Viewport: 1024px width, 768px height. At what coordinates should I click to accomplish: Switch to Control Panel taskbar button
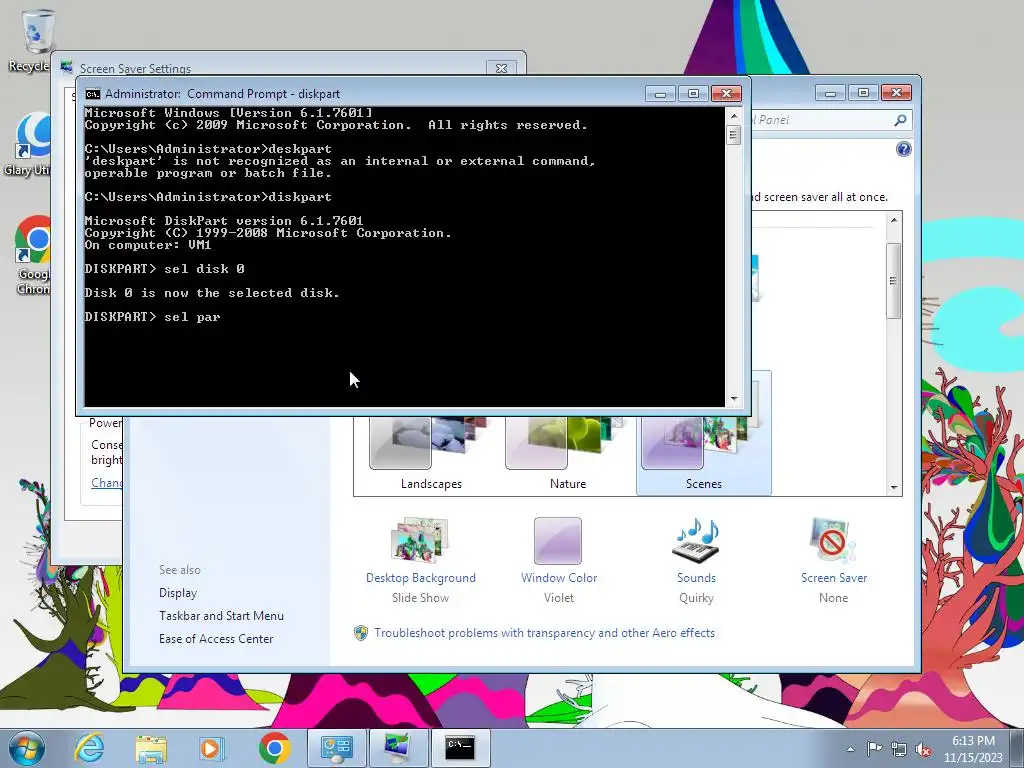click(x=336, y=748)
